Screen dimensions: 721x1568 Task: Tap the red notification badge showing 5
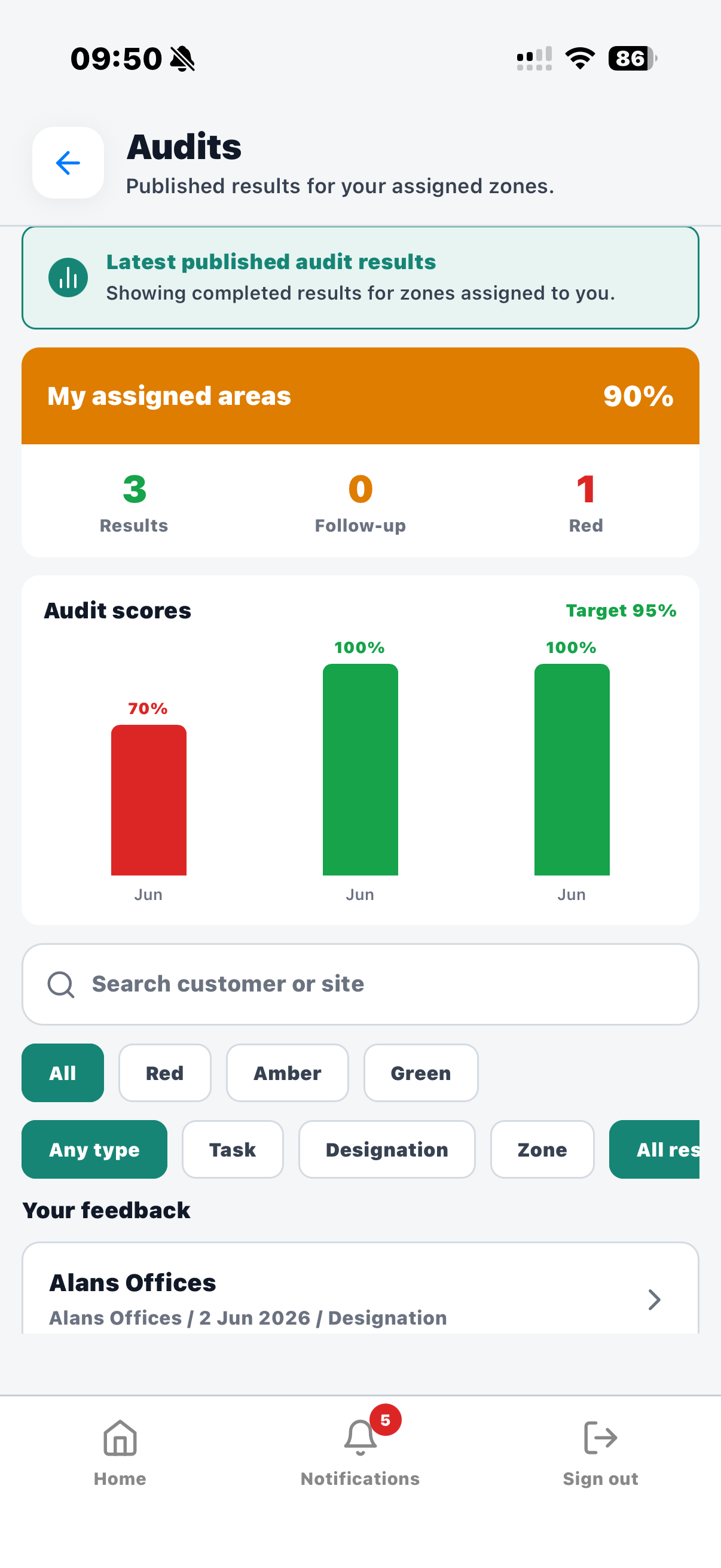click(x=385, y=1420)
